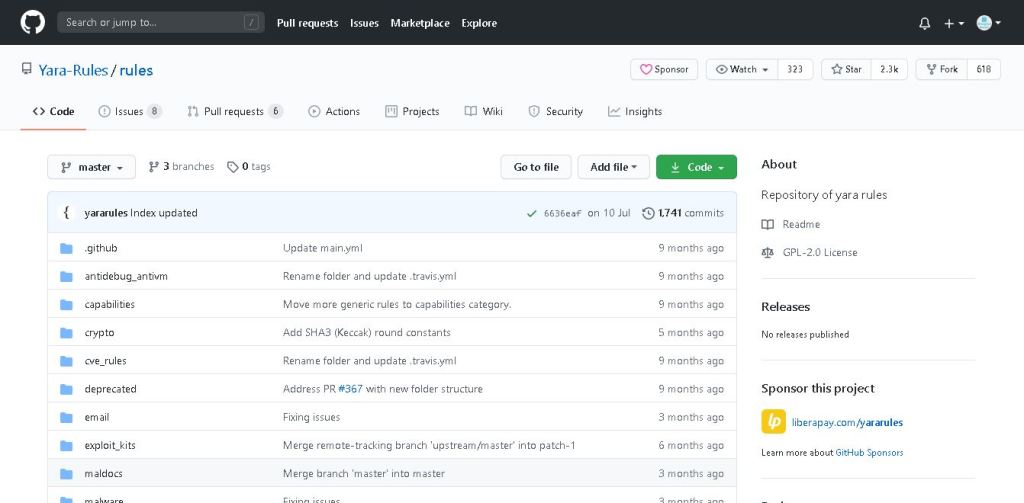Expand the master branch dropdown

(91, 167)
